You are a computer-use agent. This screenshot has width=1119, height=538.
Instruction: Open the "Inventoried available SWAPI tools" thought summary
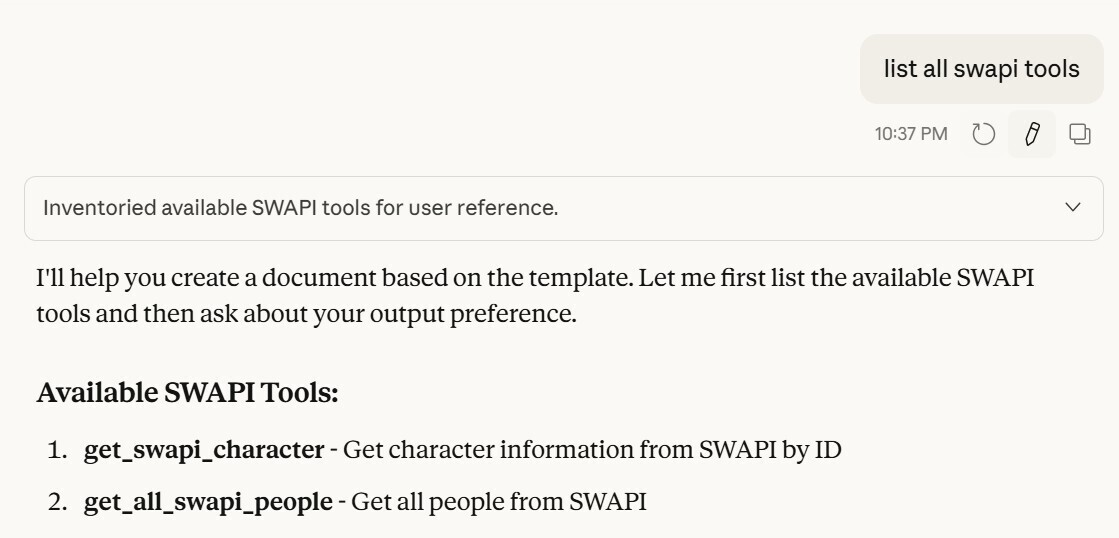coord(300,208)
